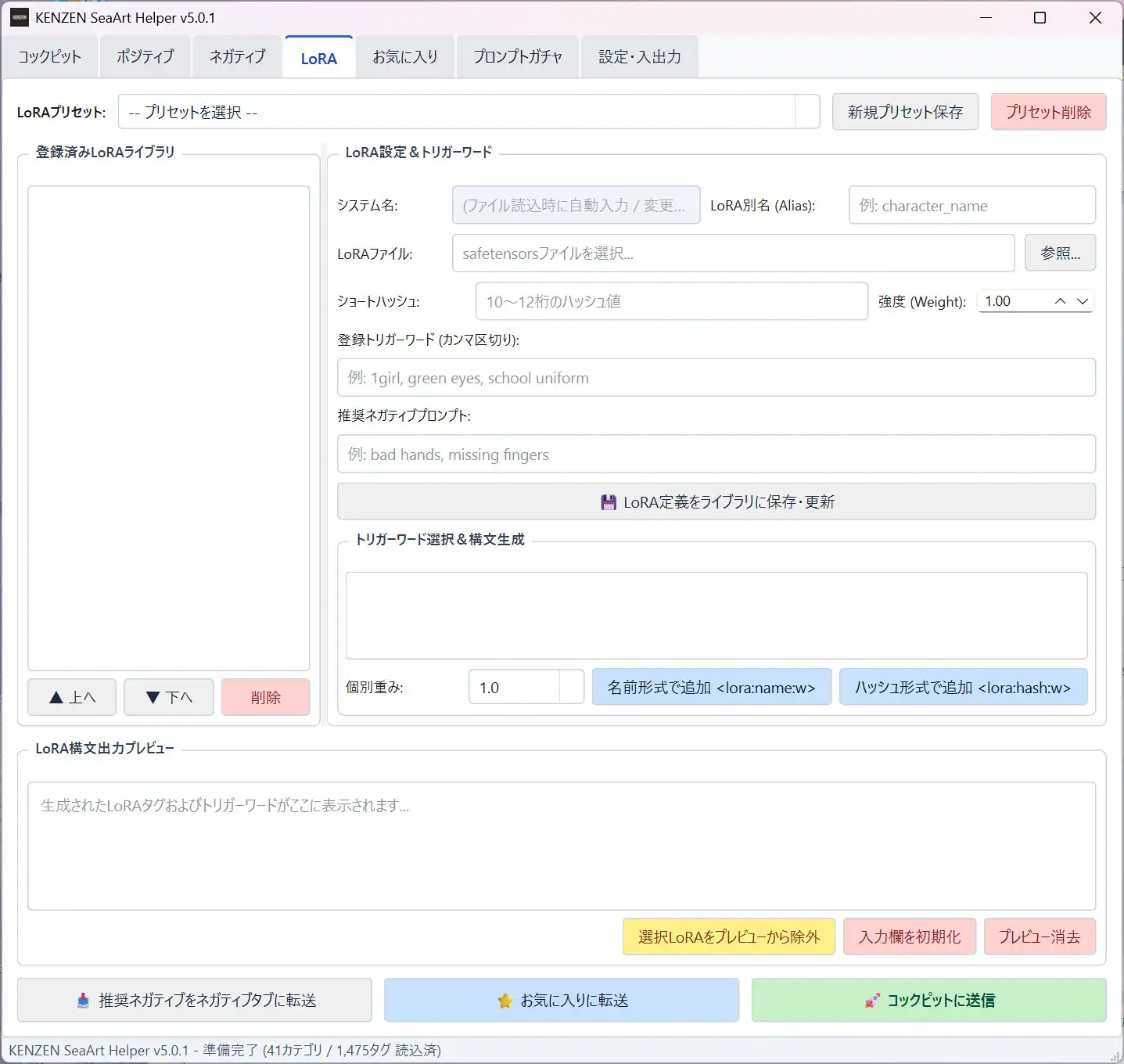Viewport: 1124px width, 1064px height.
Task: Click the LoRA構文出力プレビュー text area
Action: point(561,846)
